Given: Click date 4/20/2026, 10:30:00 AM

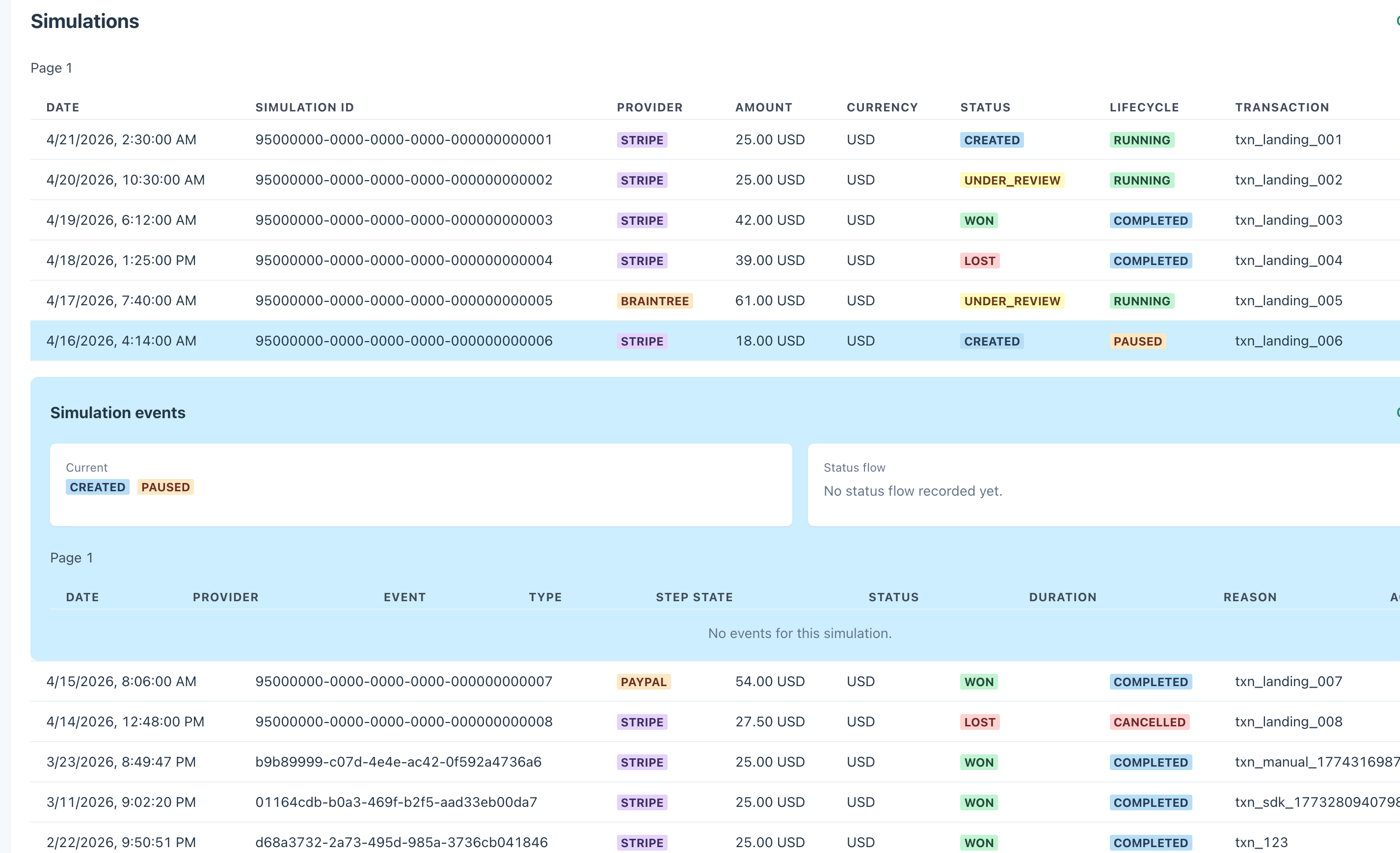Looking at the screenshot, I should click(x=126, y=180).
